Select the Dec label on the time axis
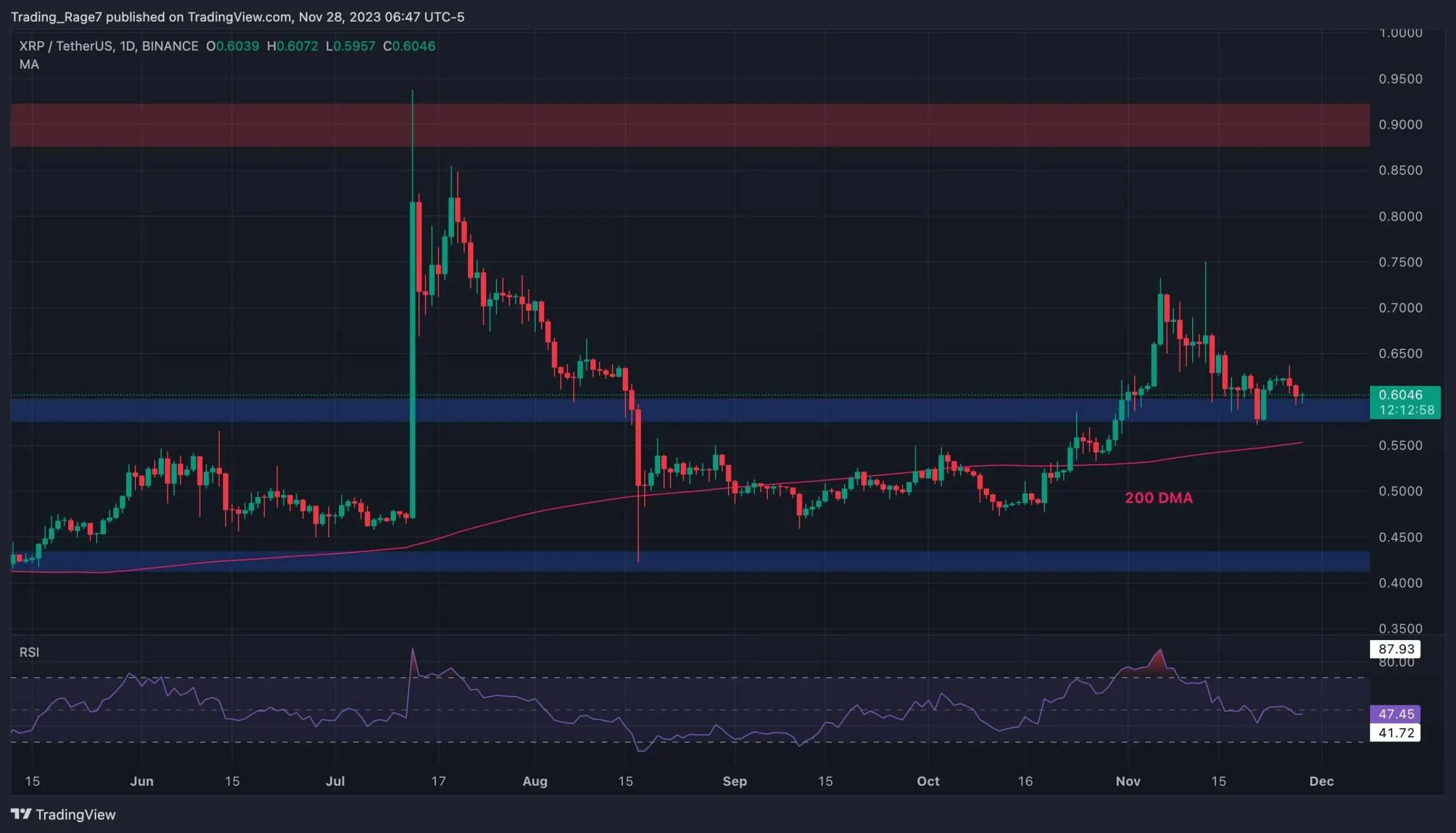Viewport: 1456px width, 833px height. (1320, 781)
